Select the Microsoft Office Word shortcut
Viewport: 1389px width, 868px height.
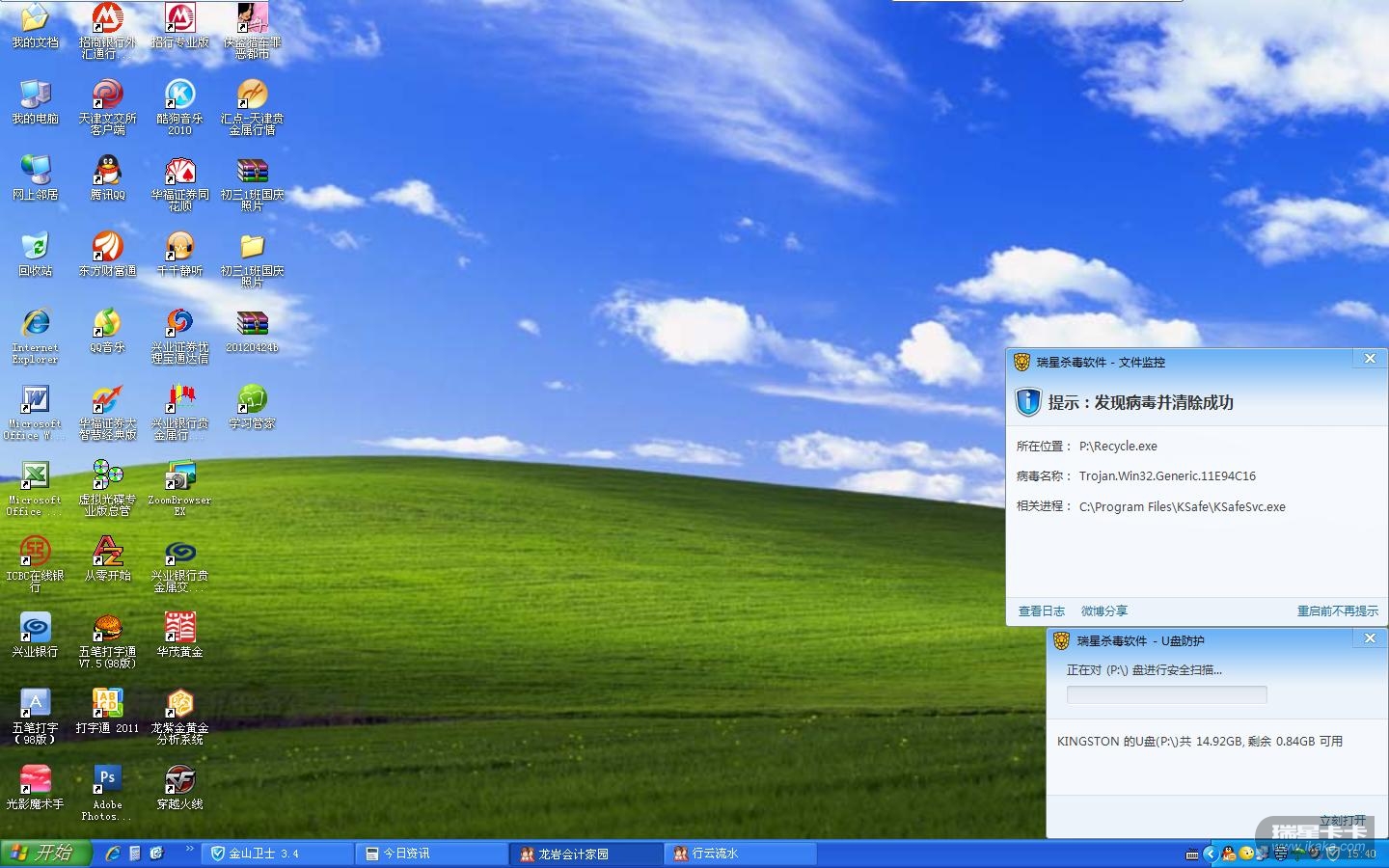[x=35, y=412]
